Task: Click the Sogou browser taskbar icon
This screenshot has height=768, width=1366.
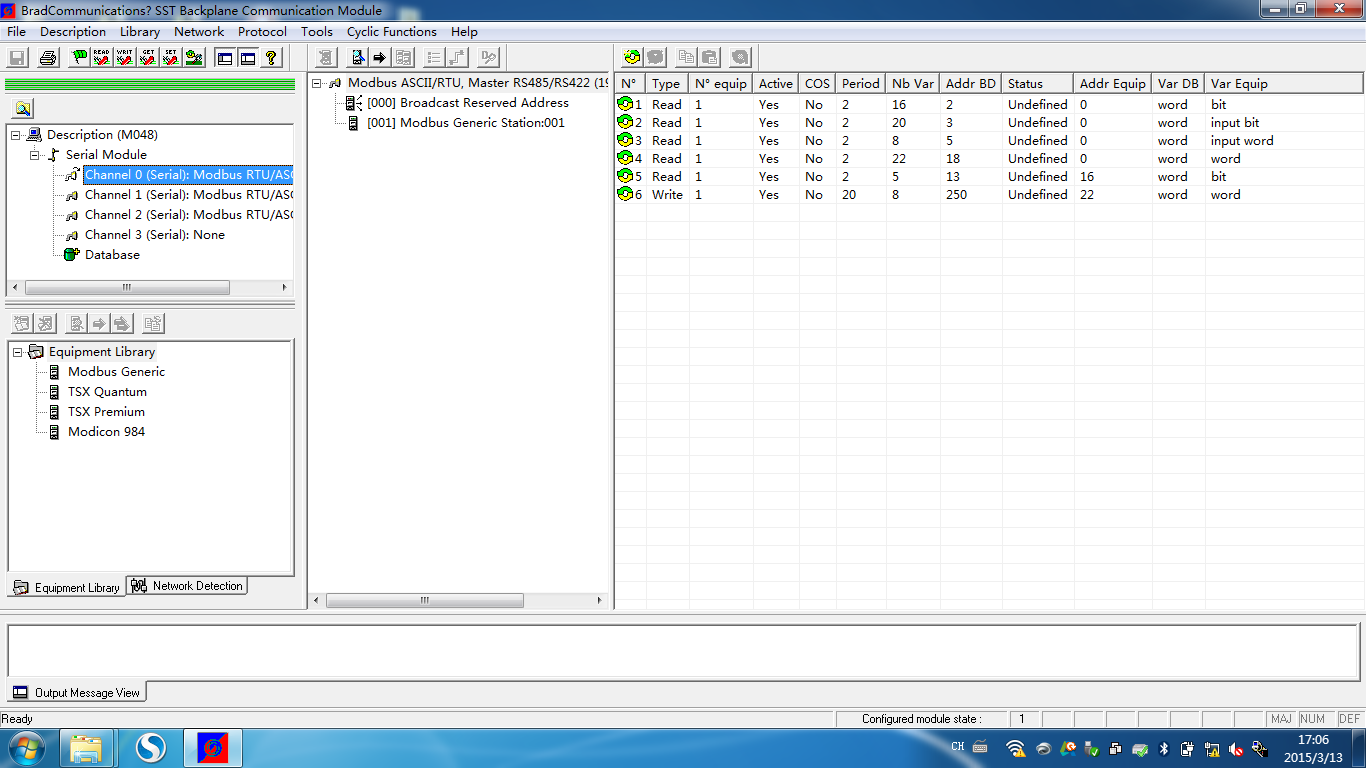Action: click(150, 748)
